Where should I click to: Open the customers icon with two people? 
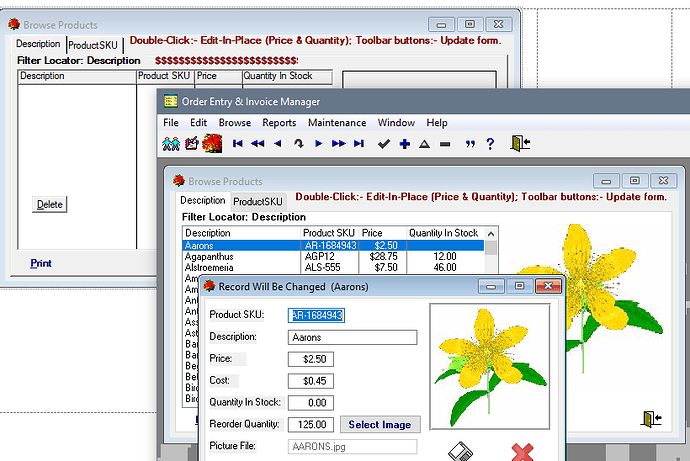tap(171, 144)
